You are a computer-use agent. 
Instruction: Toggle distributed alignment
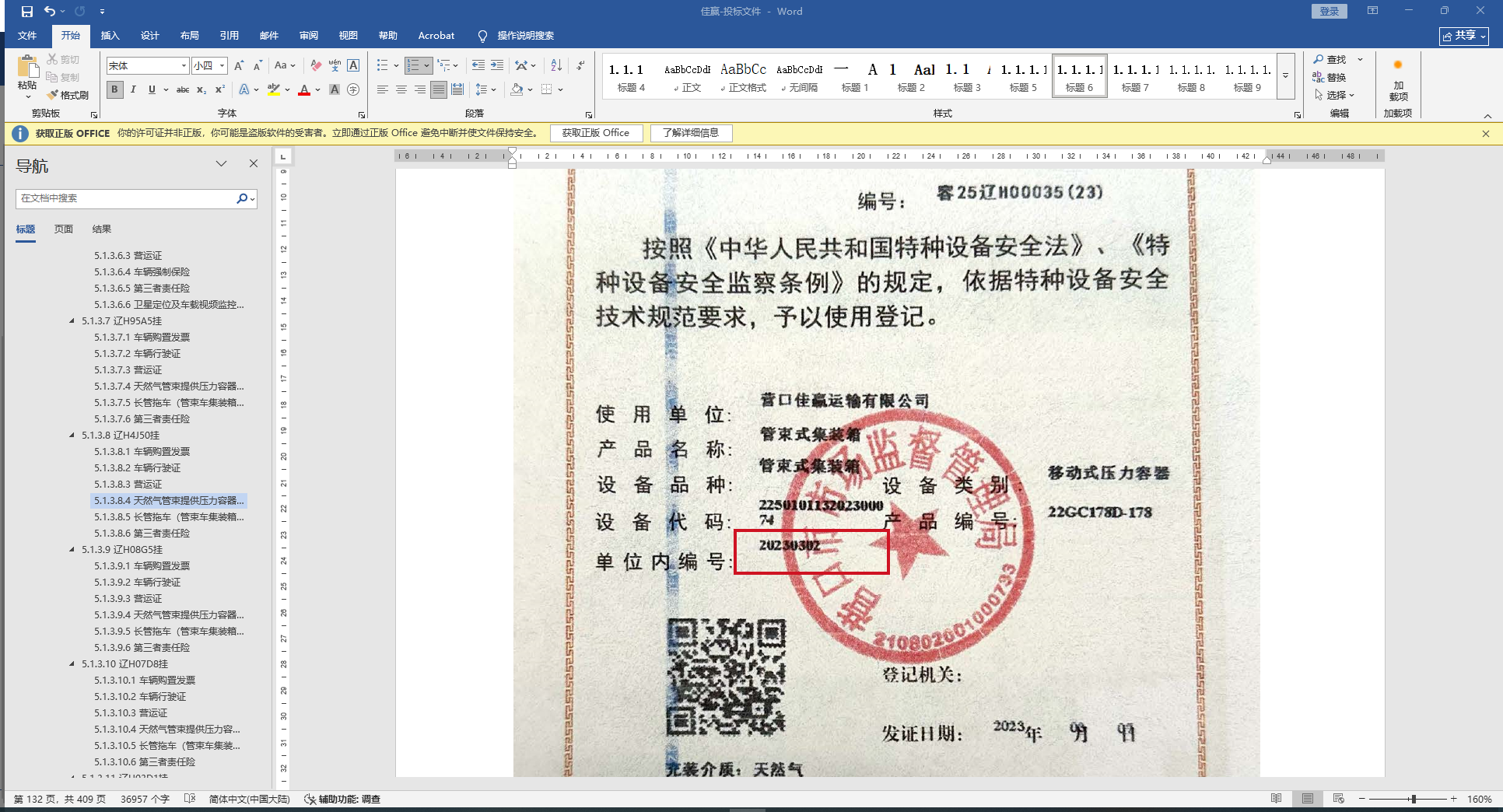click(457, 89)
